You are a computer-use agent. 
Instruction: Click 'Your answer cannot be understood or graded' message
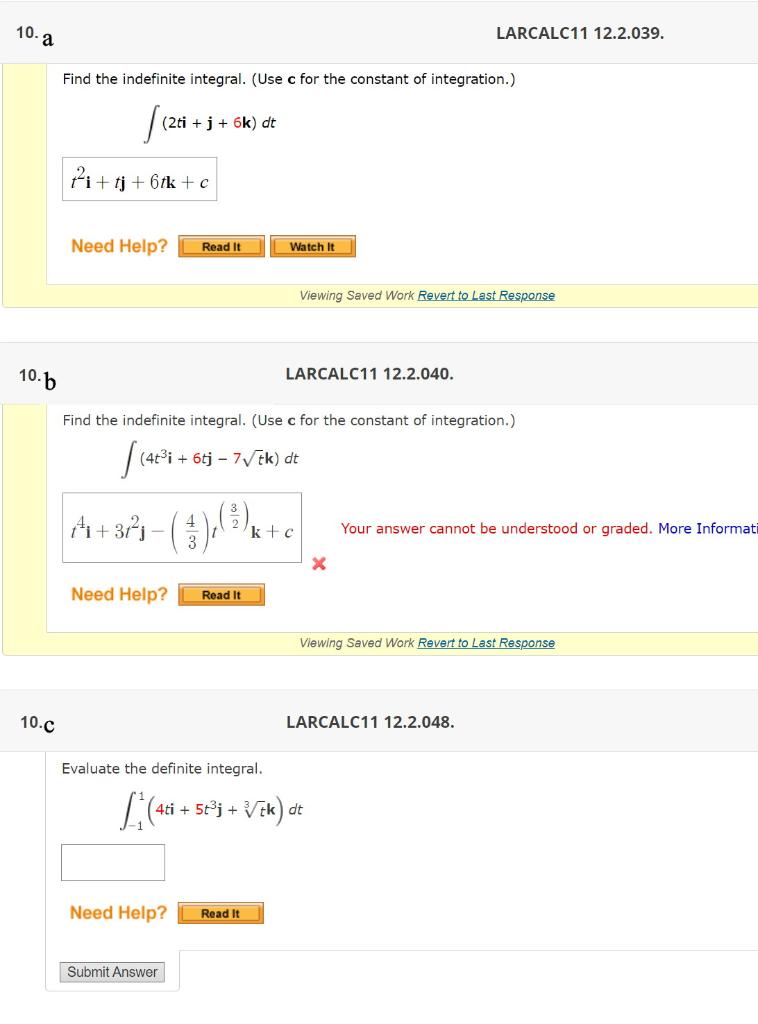point(496,528)
